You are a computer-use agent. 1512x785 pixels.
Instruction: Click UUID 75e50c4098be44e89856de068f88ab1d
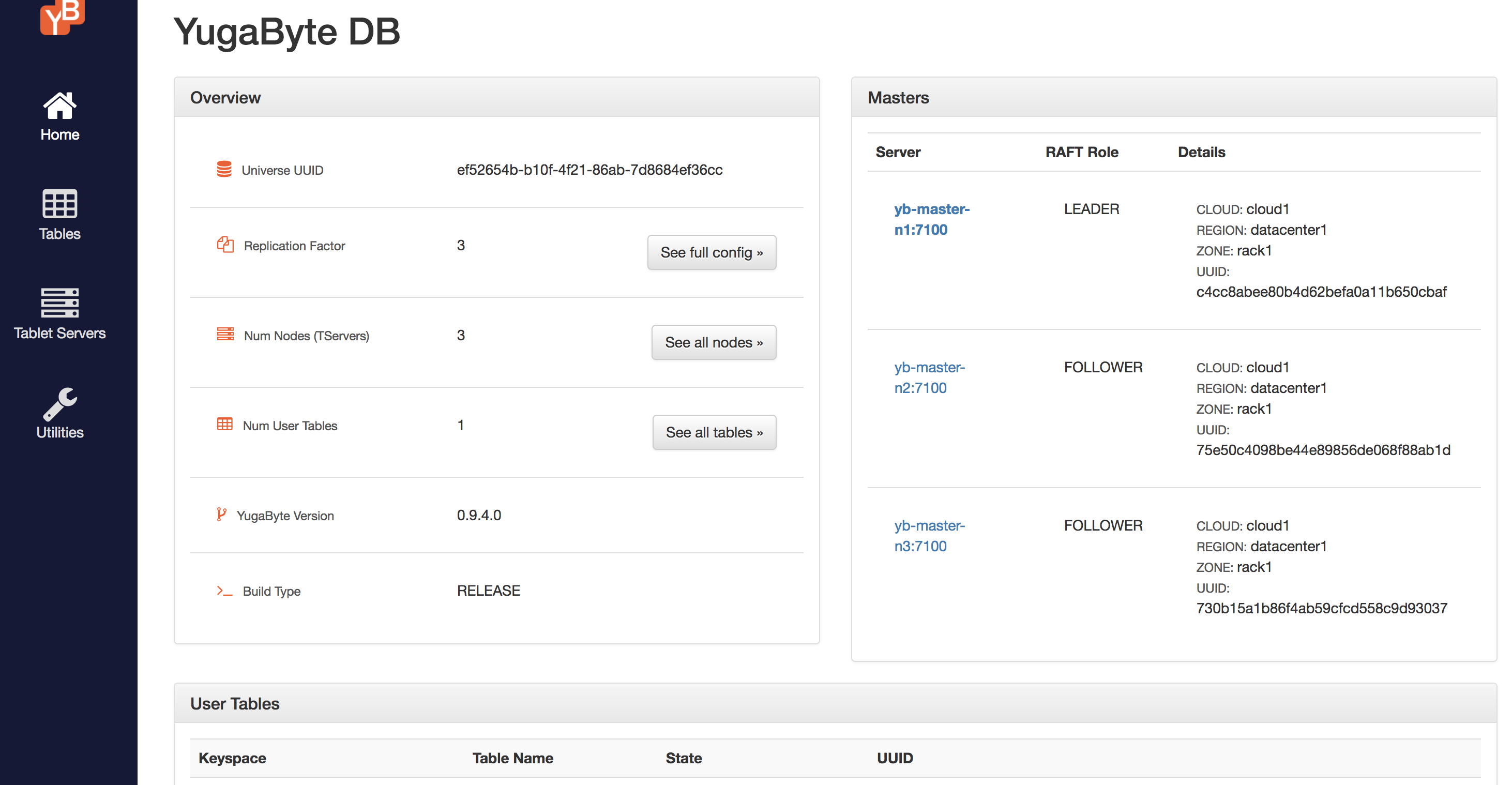1323,450
